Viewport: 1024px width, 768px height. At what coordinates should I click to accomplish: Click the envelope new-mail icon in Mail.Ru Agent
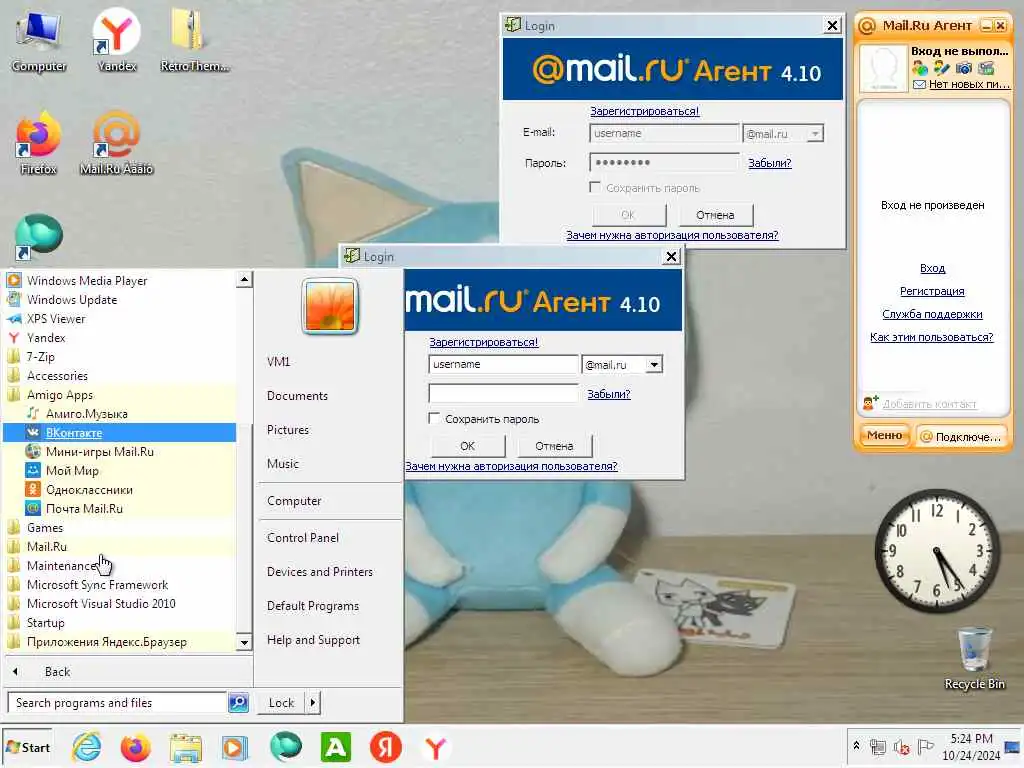[920, 84]
